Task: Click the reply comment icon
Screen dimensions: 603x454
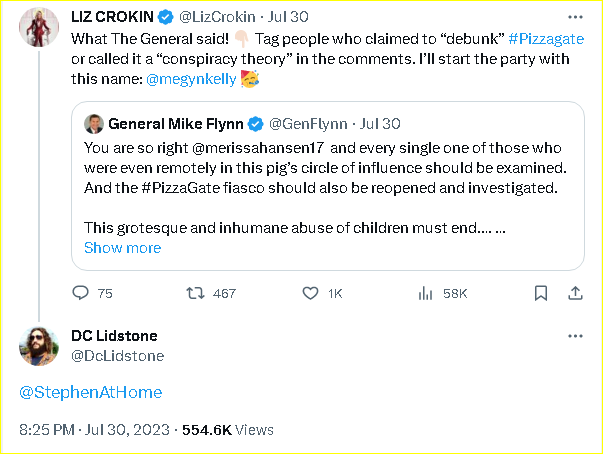Action: [x=80, y=293]
